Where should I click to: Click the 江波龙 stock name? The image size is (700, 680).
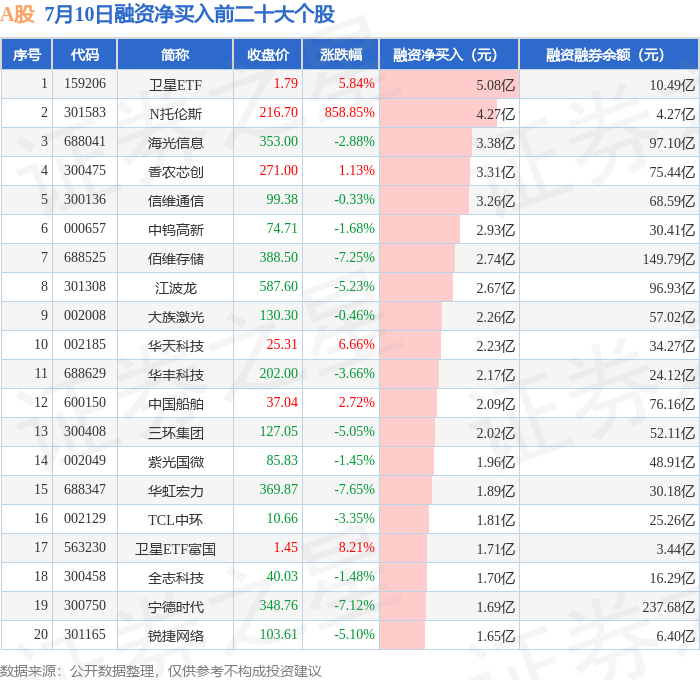click(175, 288)
